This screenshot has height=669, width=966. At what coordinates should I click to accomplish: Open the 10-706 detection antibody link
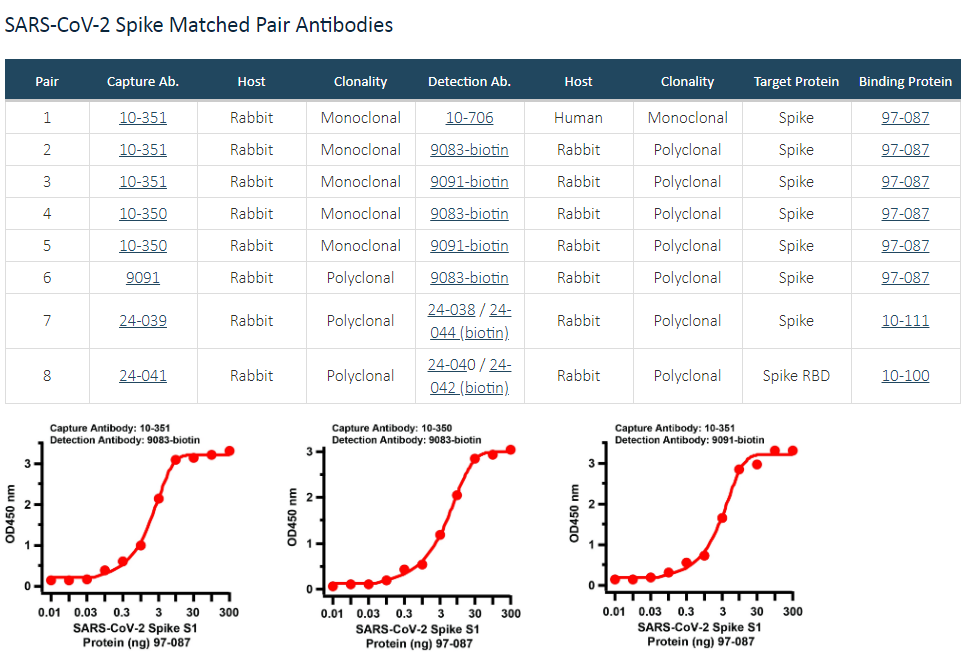tap(469, 118)
